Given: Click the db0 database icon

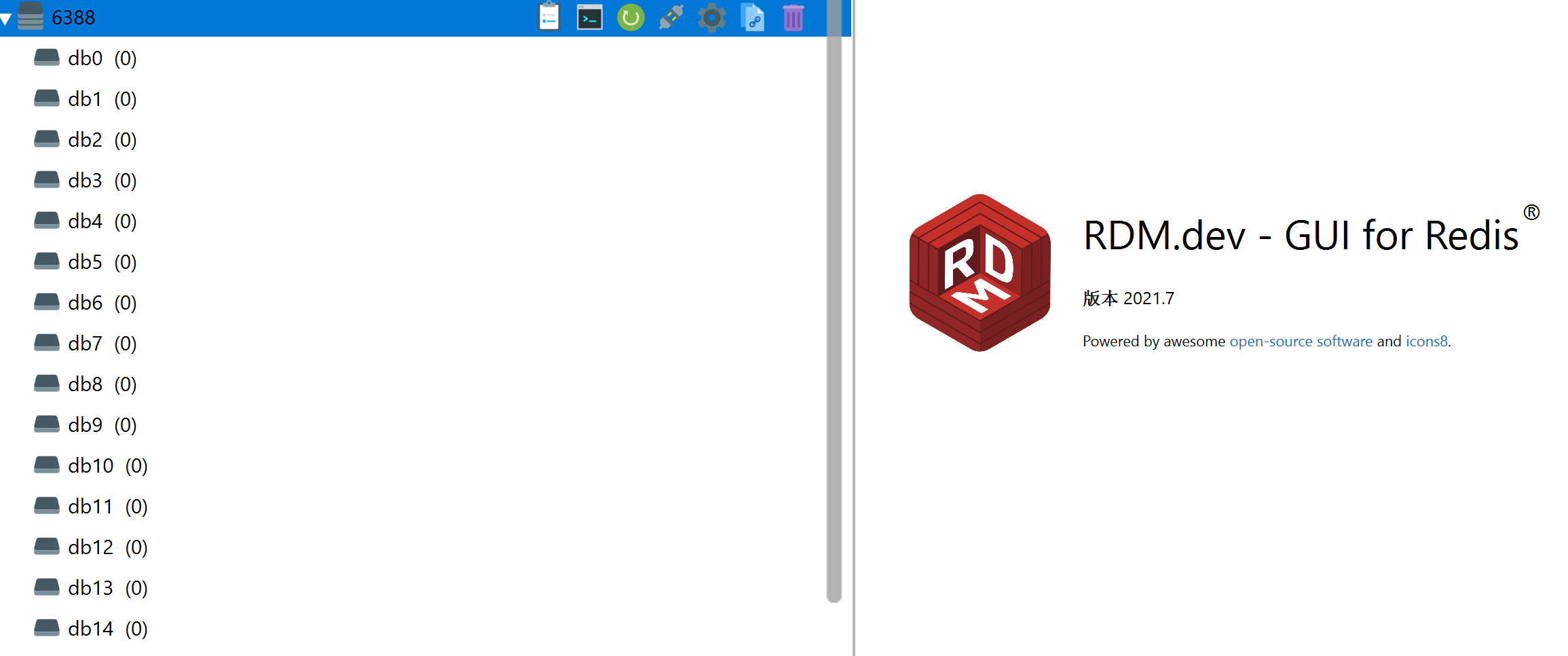Looking at the screenshot, I should (47, 58).
